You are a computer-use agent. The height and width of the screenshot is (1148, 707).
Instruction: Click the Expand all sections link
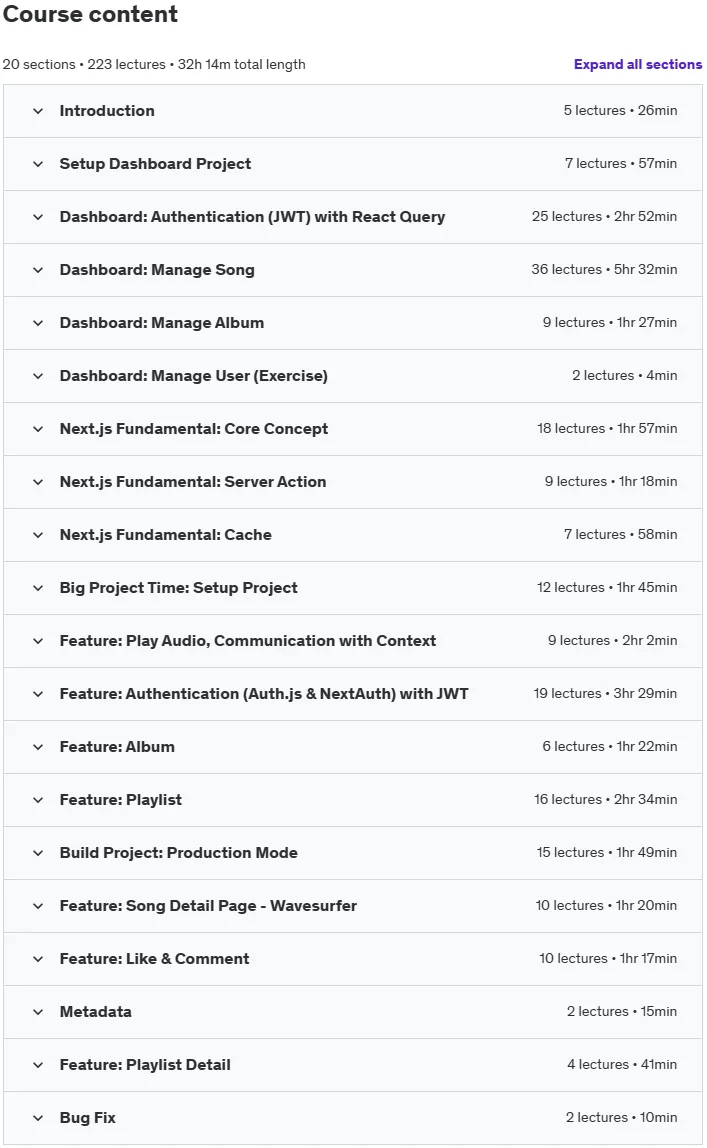pos(637,64)
